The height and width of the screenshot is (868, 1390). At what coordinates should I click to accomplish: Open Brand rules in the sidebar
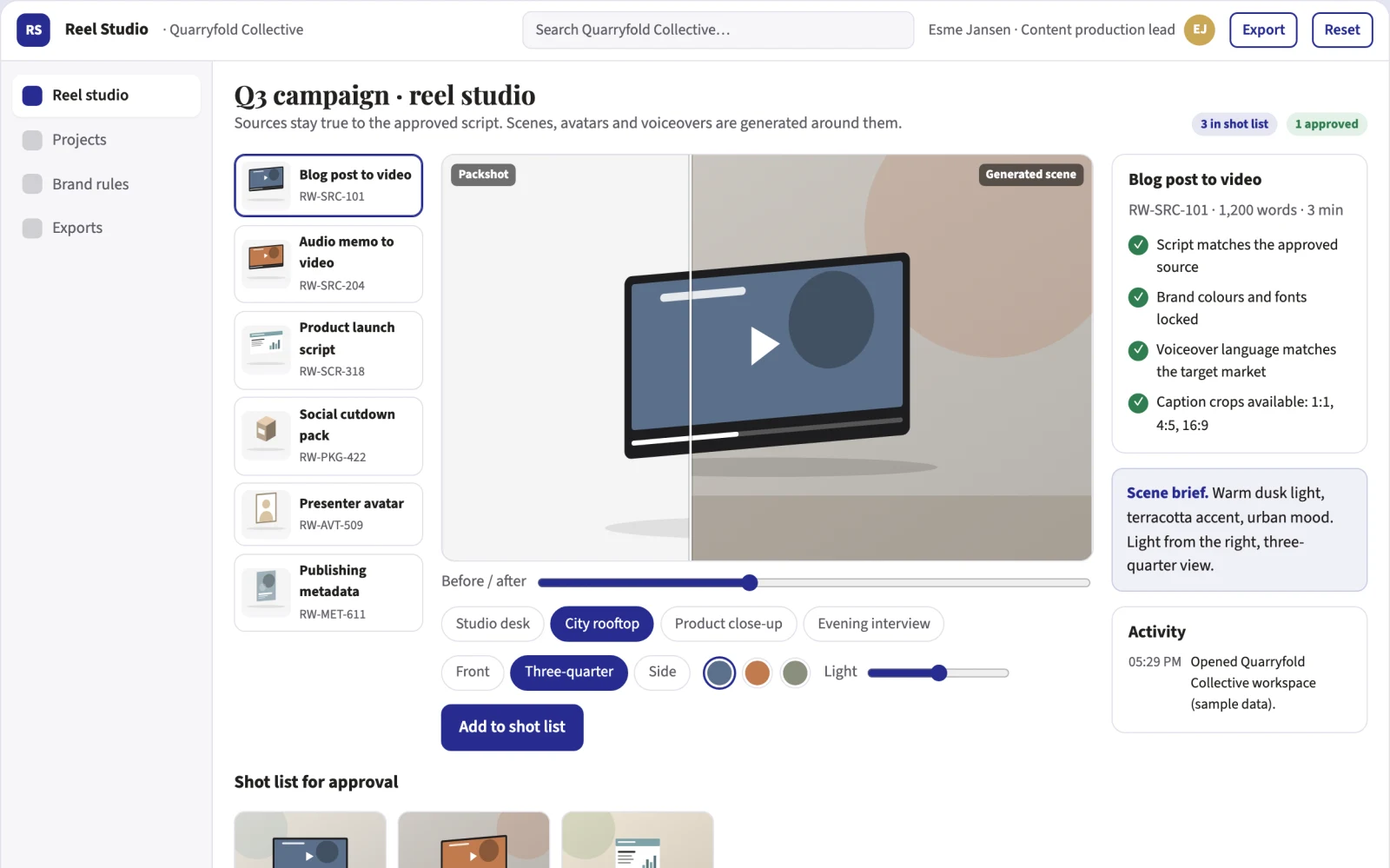pos(106,184)
